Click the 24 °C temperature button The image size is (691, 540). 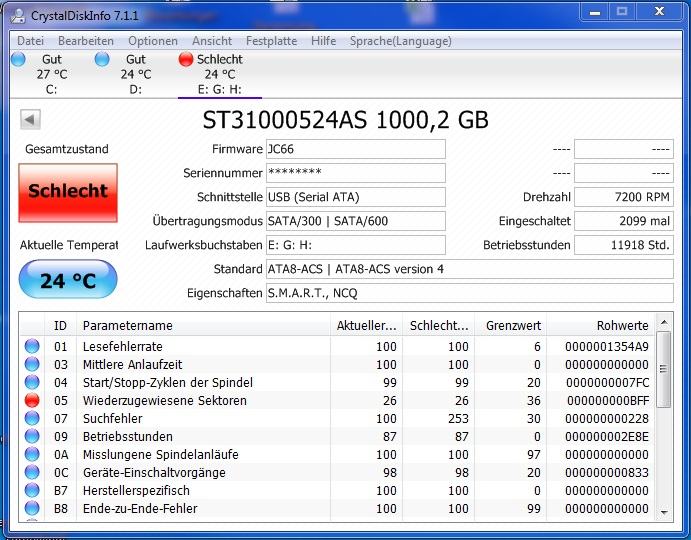tap(68, 279)
